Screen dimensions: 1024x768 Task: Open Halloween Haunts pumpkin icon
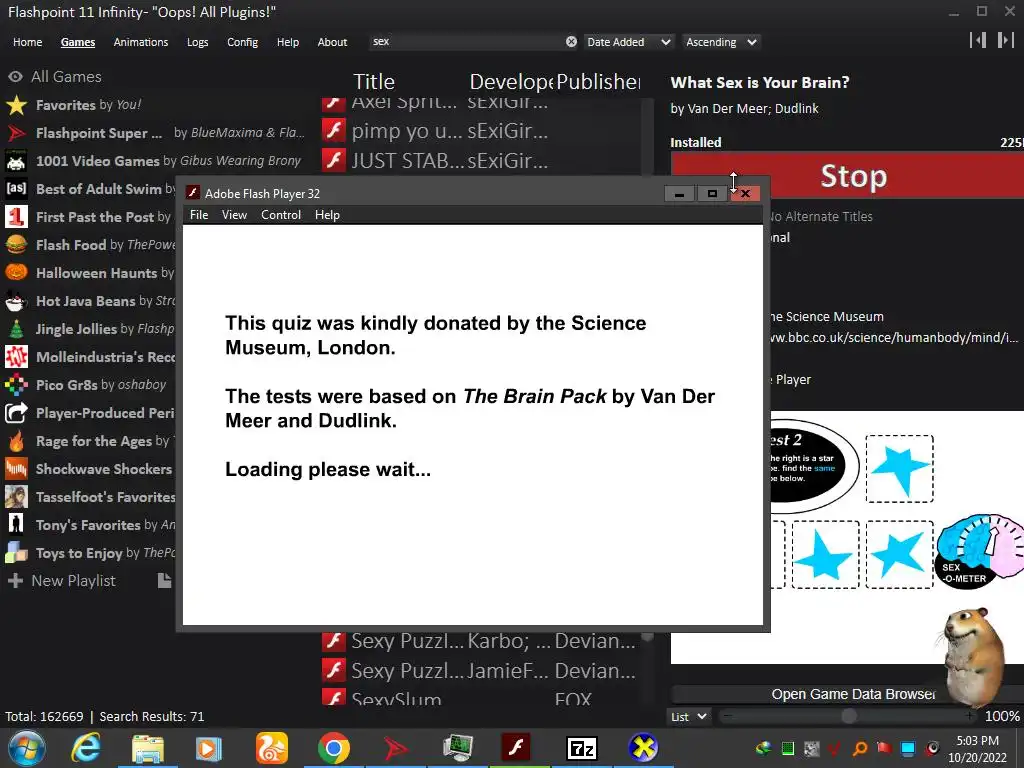coord(16,273)
